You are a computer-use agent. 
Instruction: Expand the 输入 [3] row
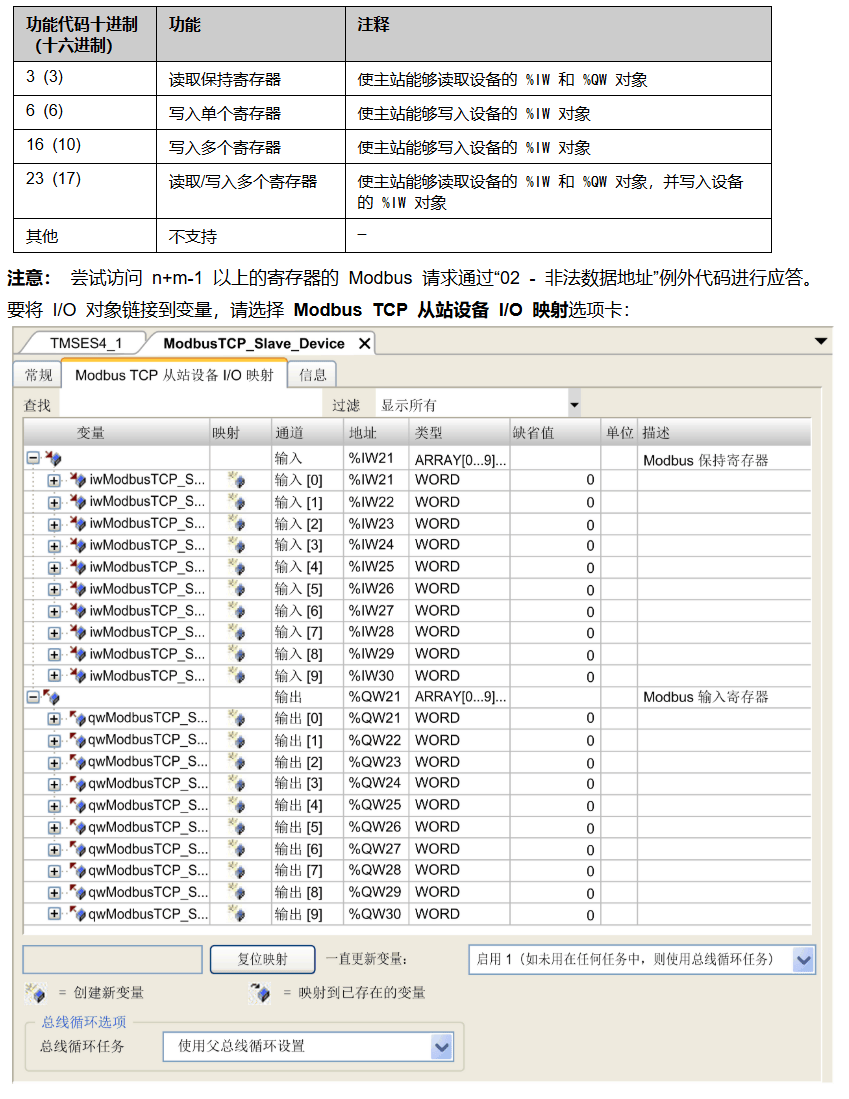[54, 546]
